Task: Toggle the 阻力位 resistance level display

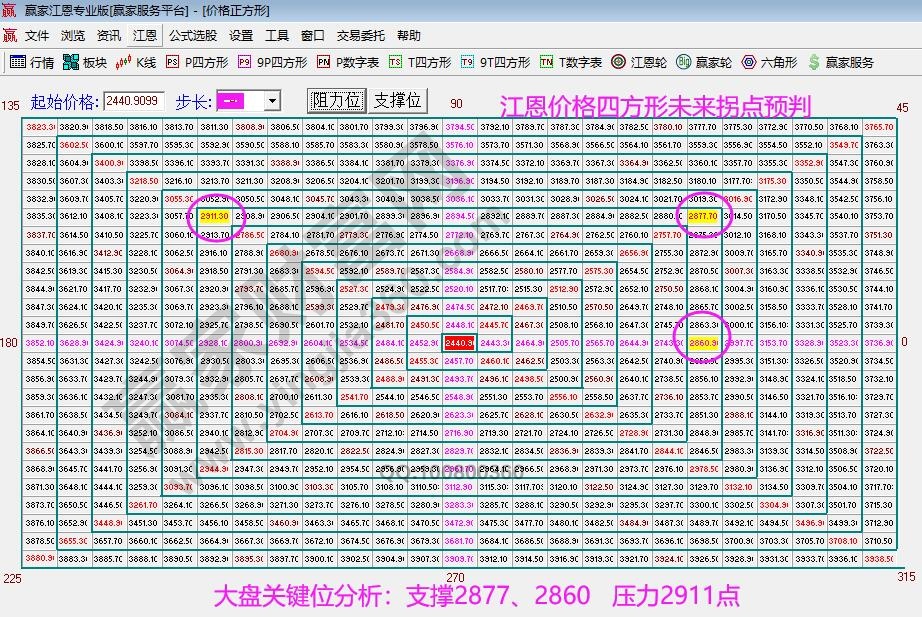Action: pos(336,100)
